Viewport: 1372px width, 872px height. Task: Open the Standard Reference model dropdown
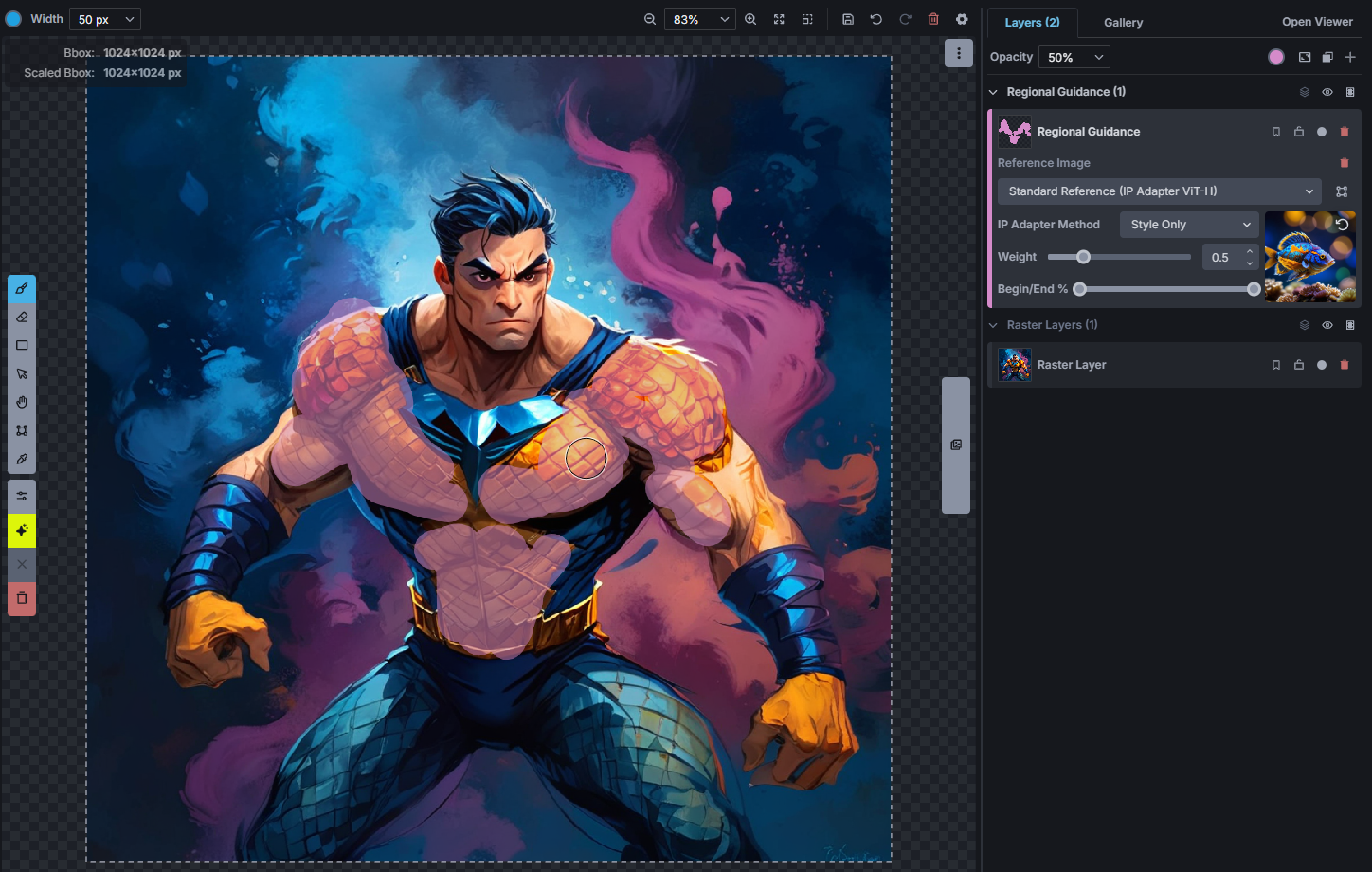point(1161,191)
